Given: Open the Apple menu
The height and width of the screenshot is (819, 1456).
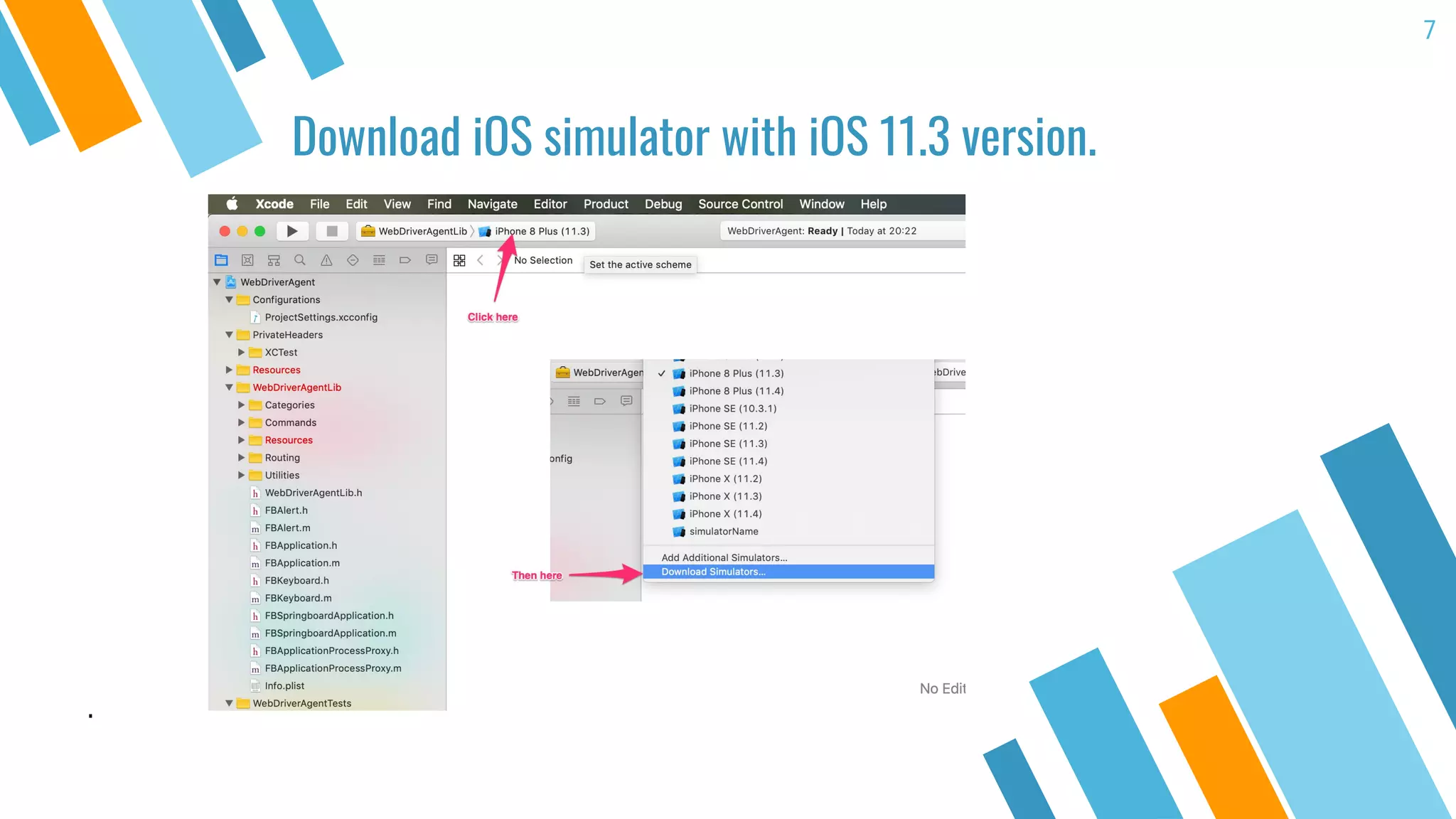Looking at the screenshot, I should click(x=232, y=204).
